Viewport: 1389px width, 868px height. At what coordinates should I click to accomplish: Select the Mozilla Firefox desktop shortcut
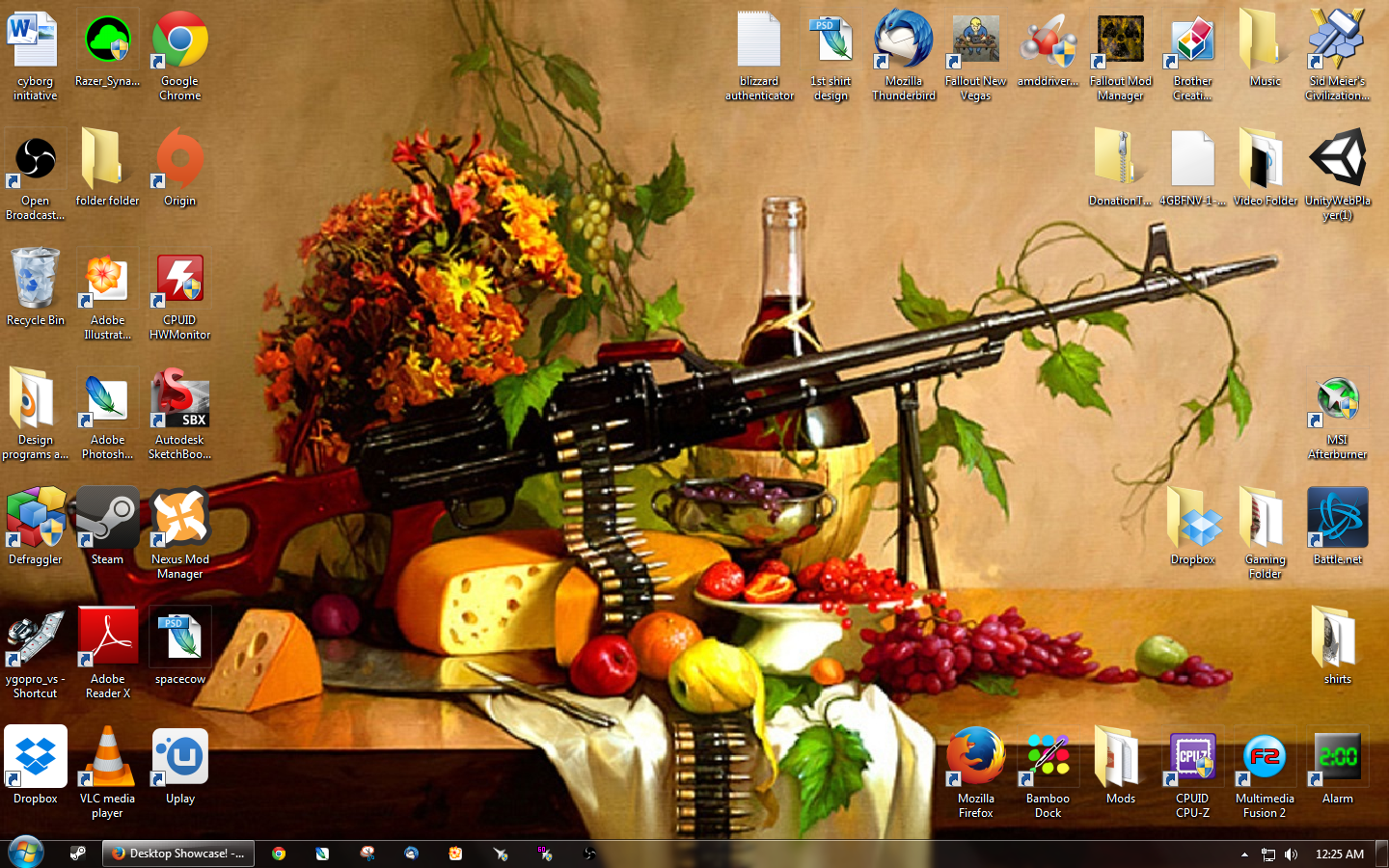(x=976, y=773)
